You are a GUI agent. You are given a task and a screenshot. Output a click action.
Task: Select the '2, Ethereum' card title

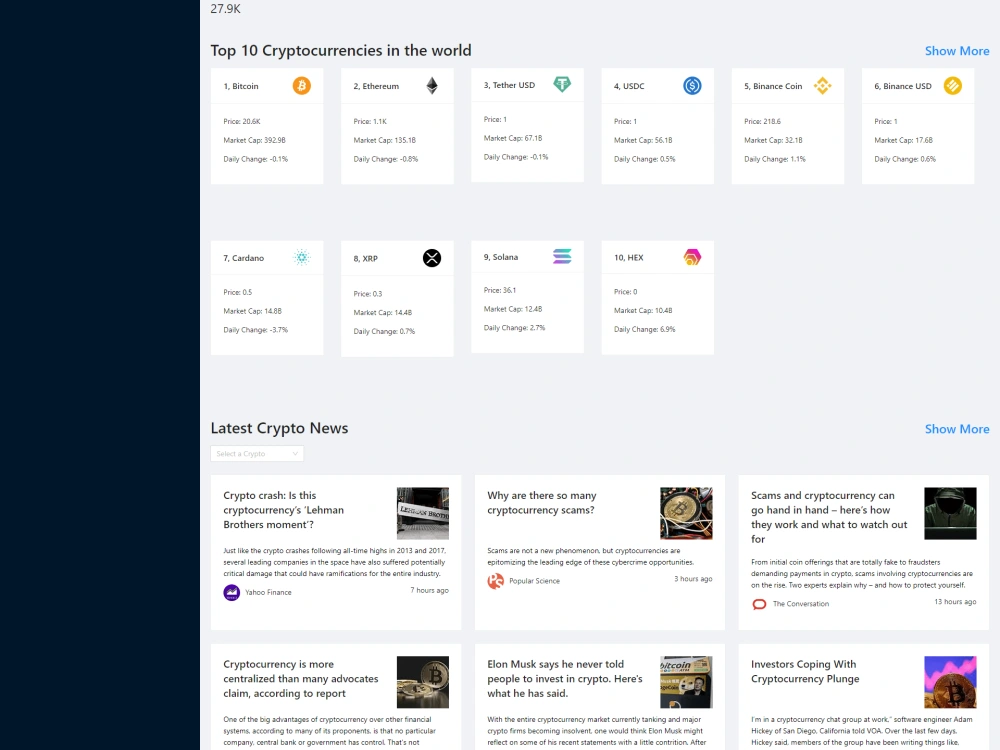376,86
